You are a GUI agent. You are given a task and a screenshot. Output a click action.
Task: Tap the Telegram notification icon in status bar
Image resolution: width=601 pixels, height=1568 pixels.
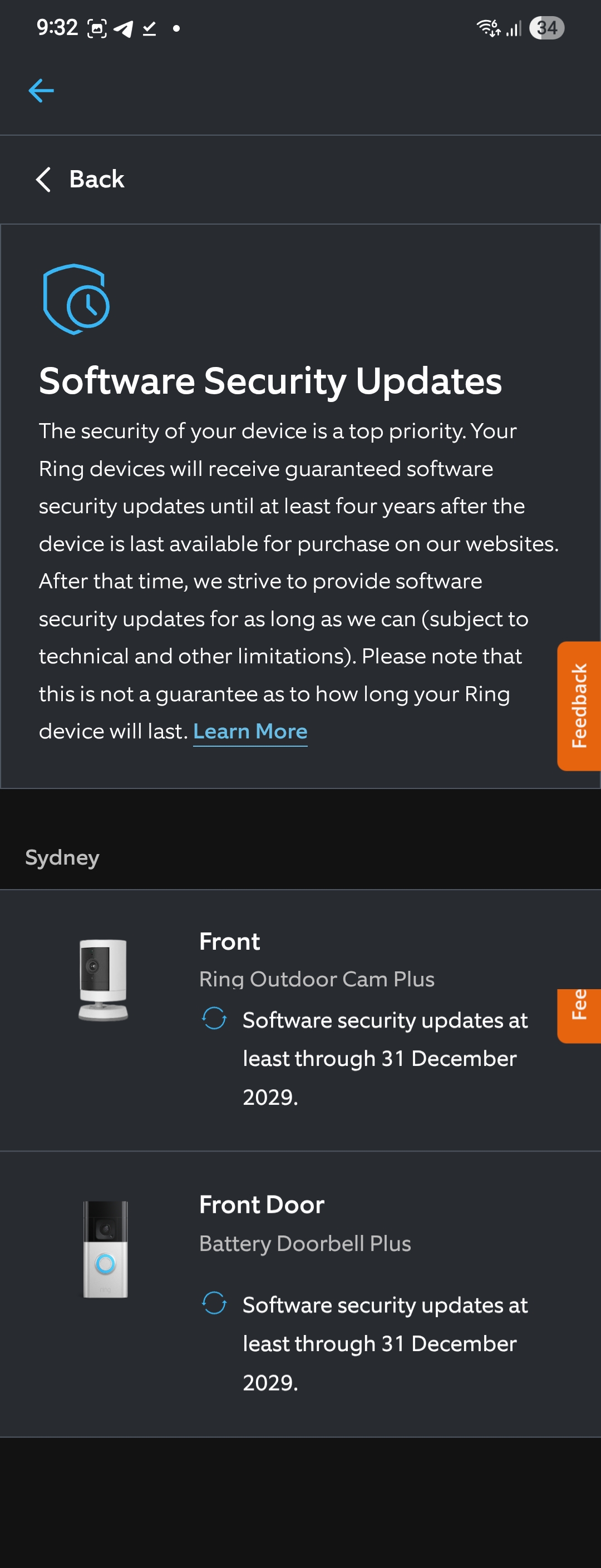pyautogui.click(x=123, y=28)
